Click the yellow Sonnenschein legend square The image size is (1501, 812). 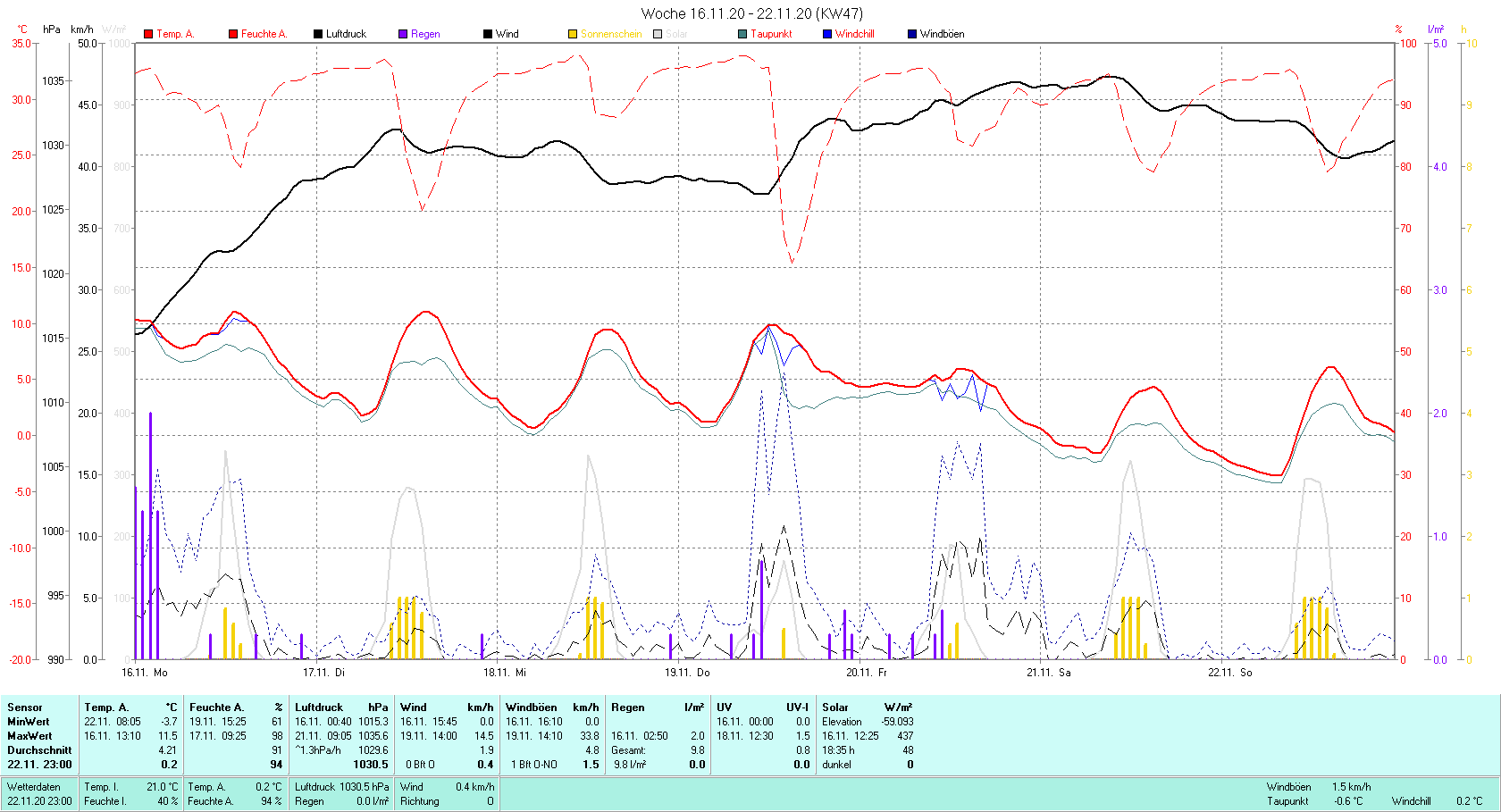tap(573, 34)
